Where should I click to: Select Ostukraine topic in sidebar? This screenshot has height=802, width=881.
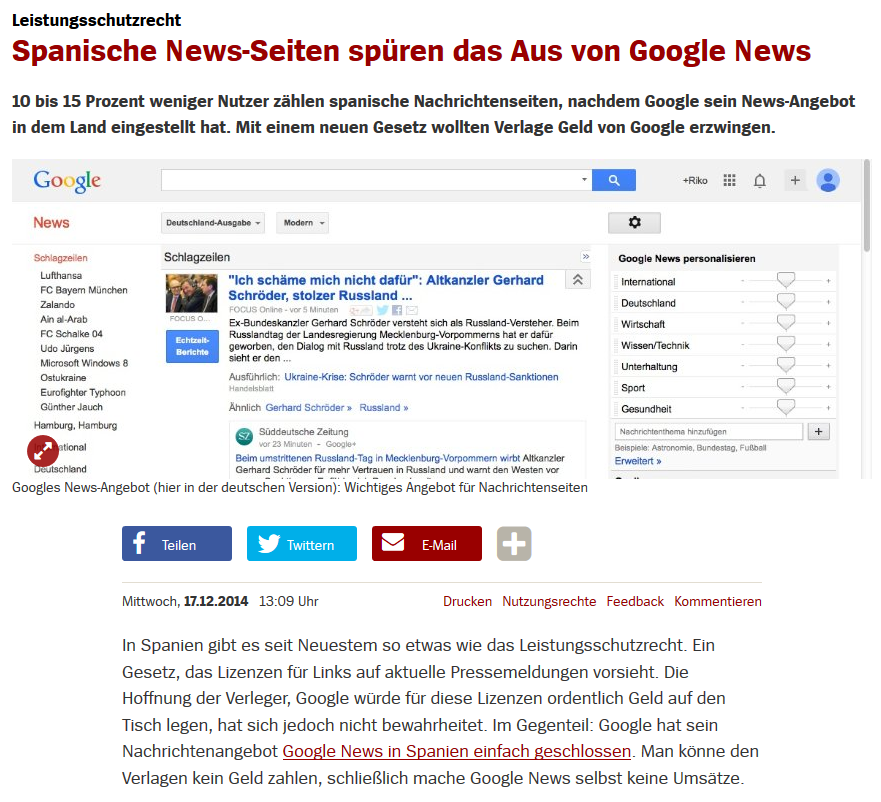click(63, 378)
